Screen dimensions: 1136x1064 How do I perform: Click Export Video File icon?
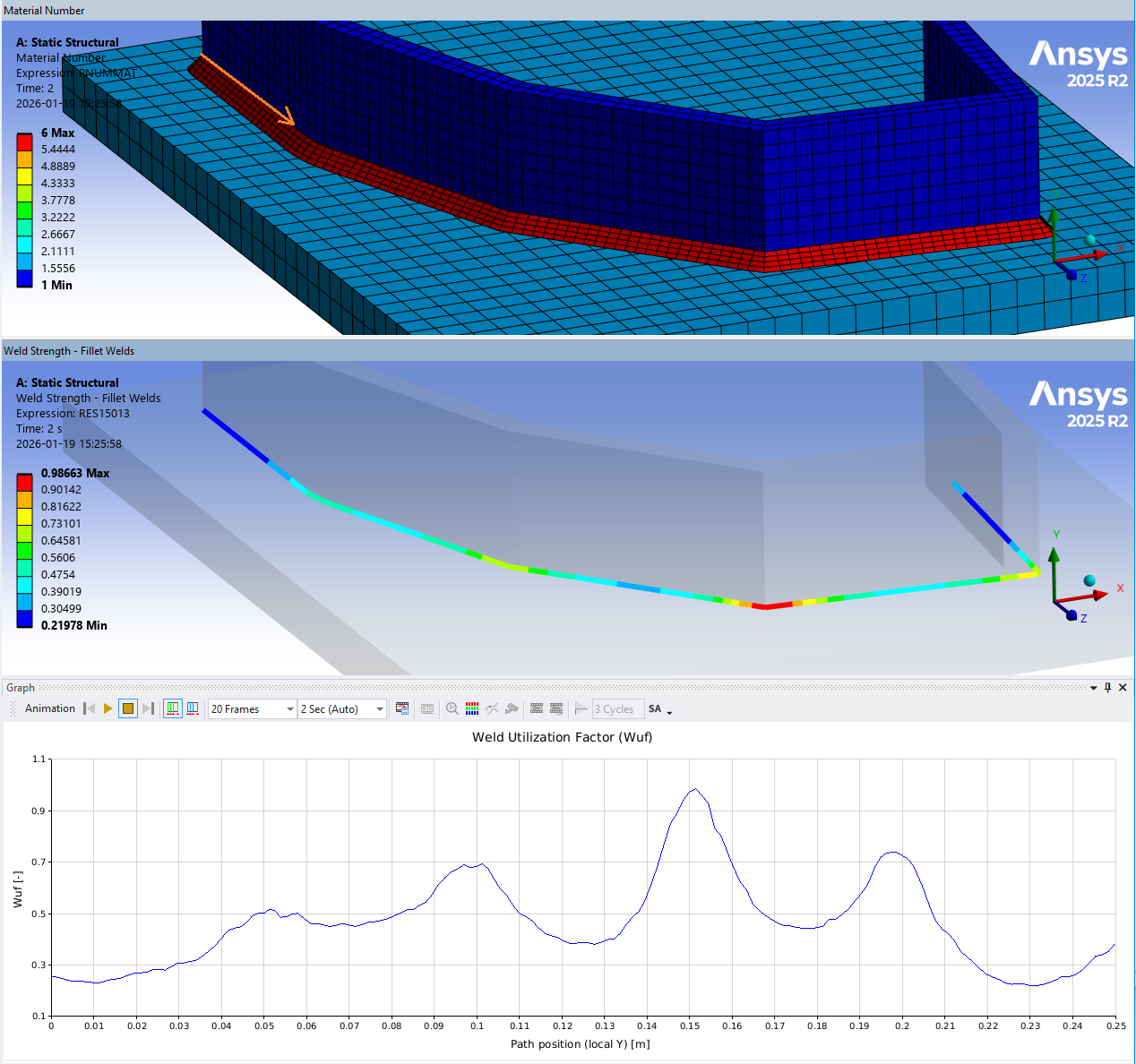(x=402, y=708)
